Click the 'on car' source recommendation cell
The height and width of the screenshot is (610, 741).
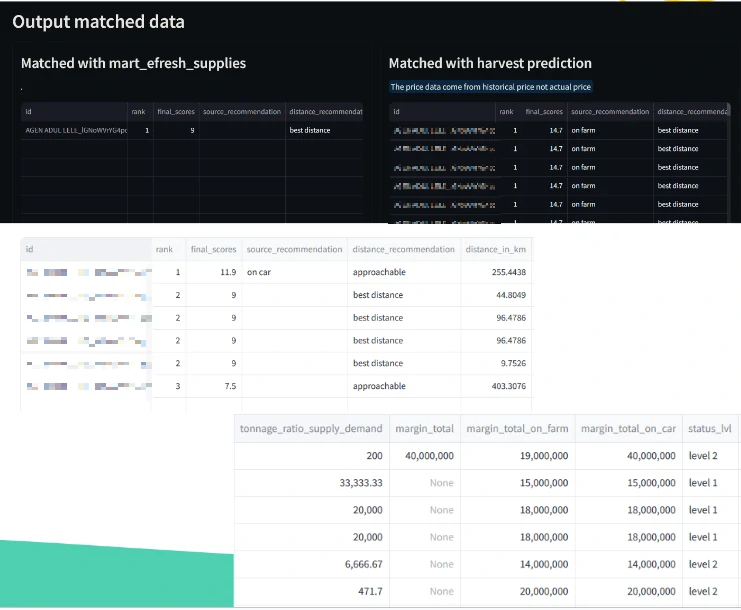[293, 272]
